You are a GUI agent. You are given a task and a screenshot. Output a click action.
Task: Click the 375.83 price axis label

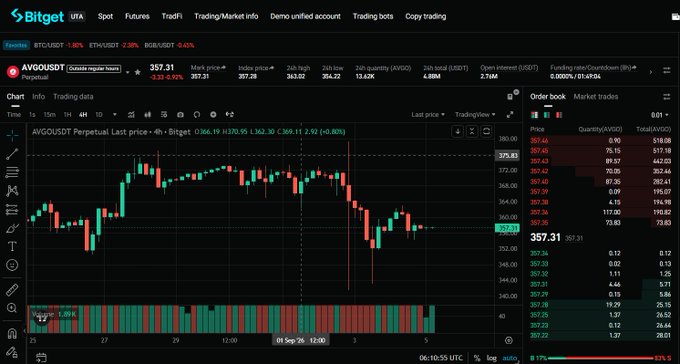click(507, 155)
